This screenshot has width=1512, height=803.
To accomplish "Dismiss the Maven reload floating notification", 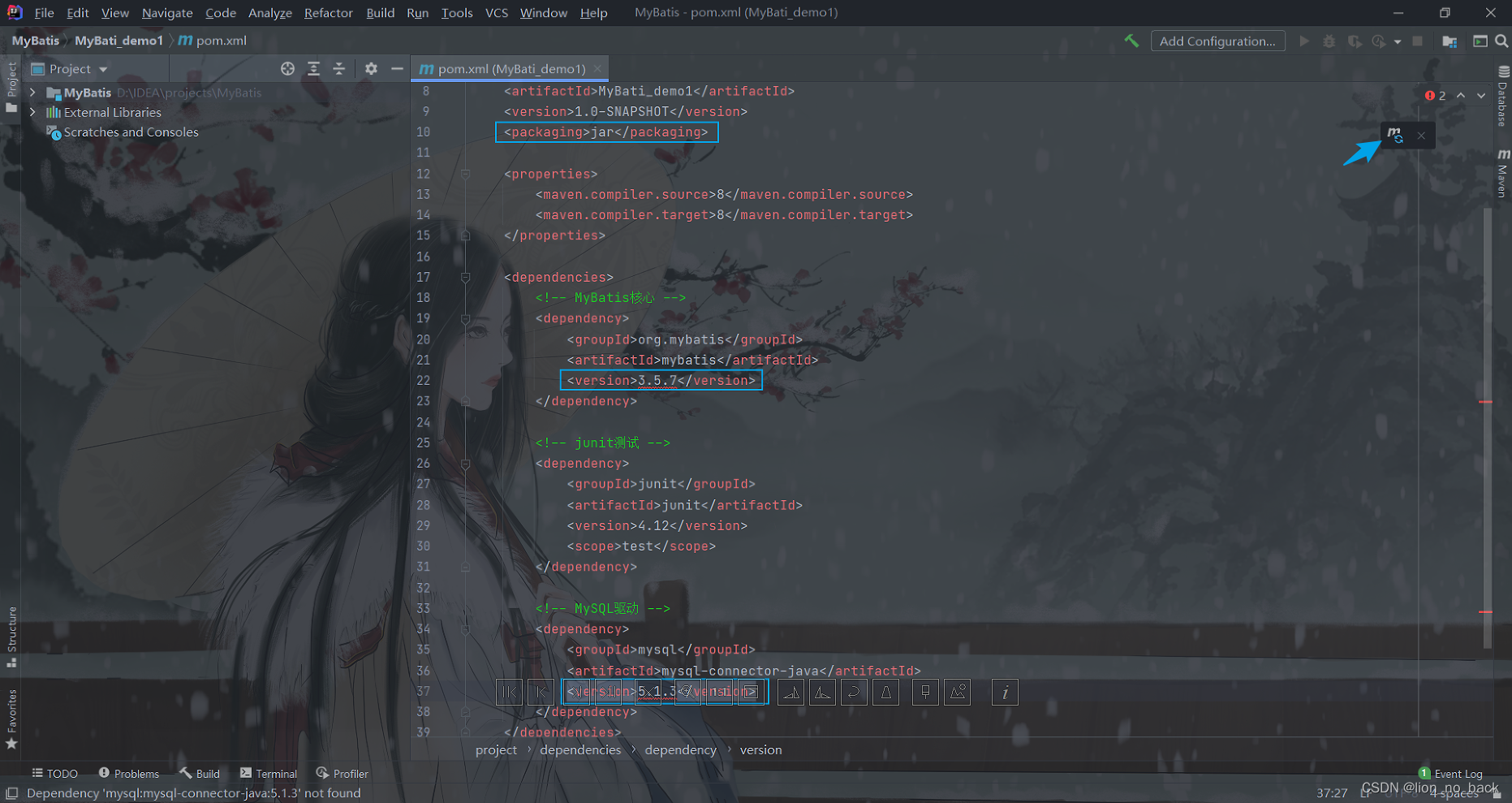I will [x=1421, y=136].
